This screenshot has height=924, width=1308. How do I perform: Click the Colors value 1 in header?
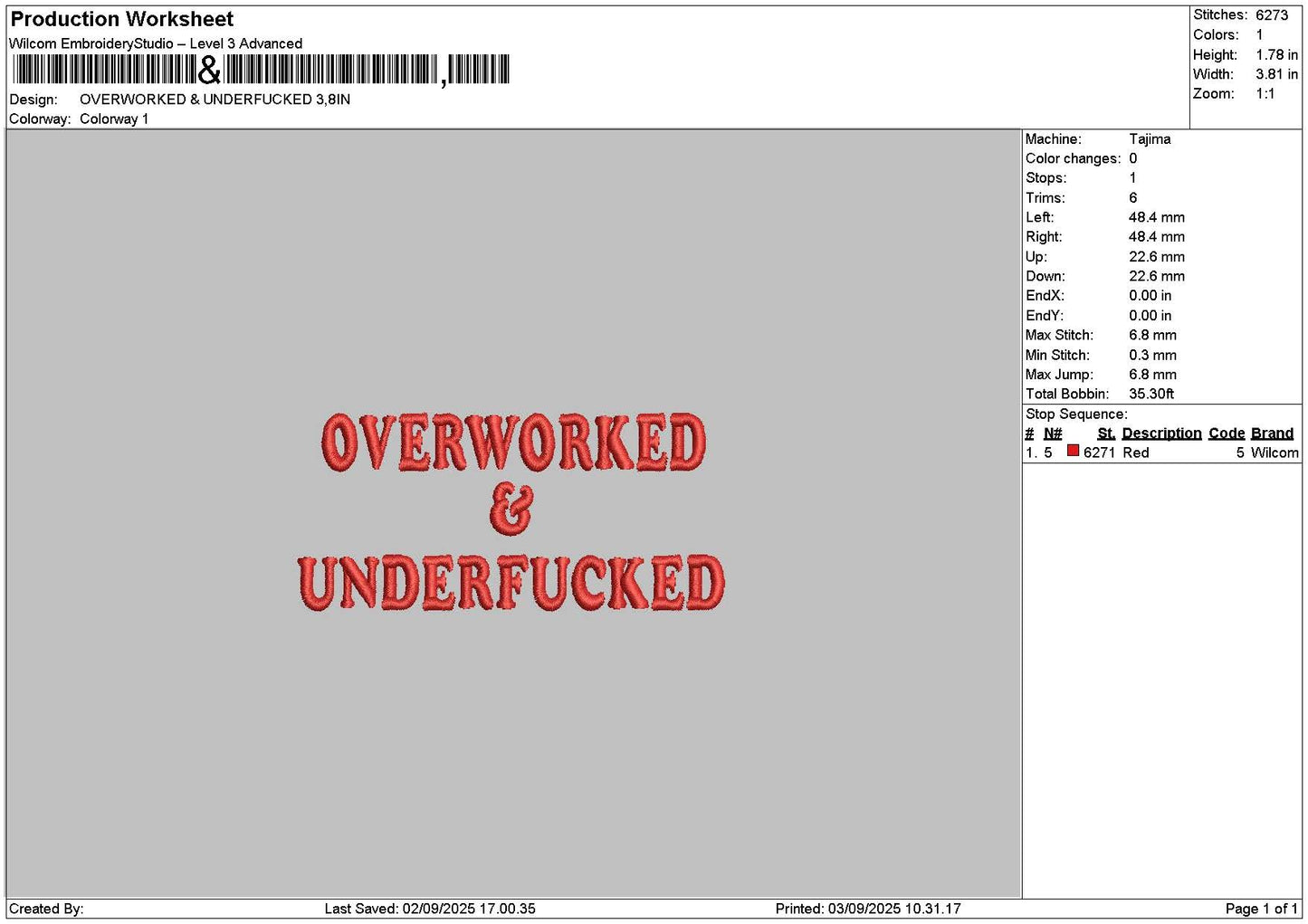coord(1259,35)
